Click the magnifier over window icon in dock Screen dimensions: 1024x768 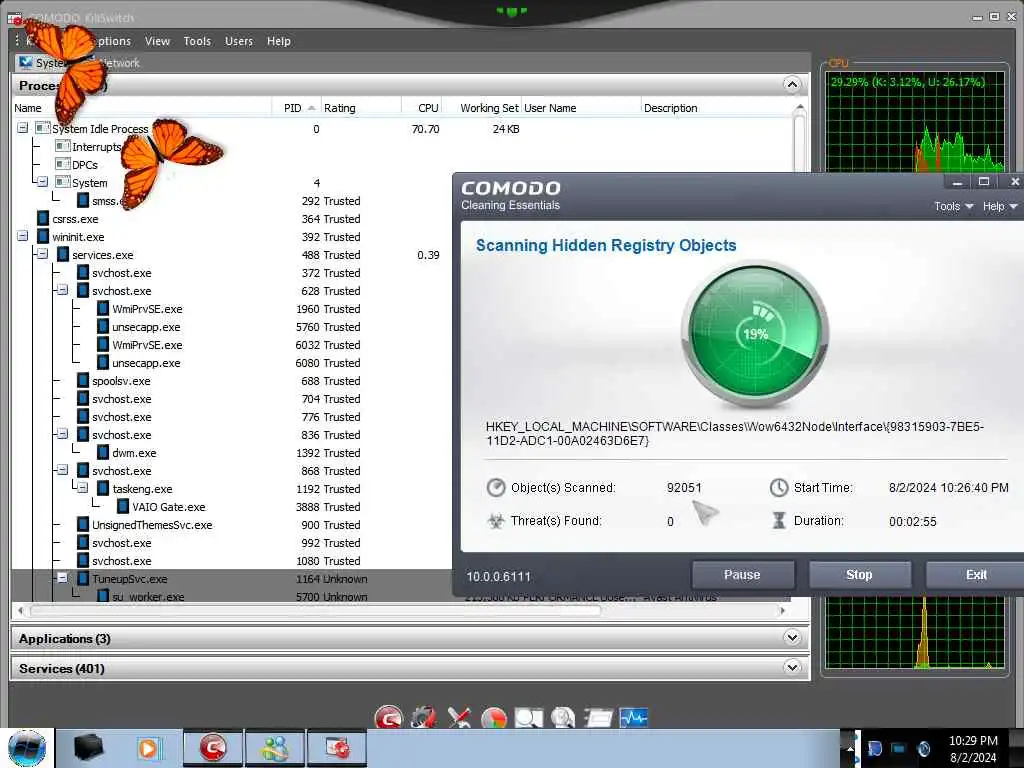coord(529,718)
